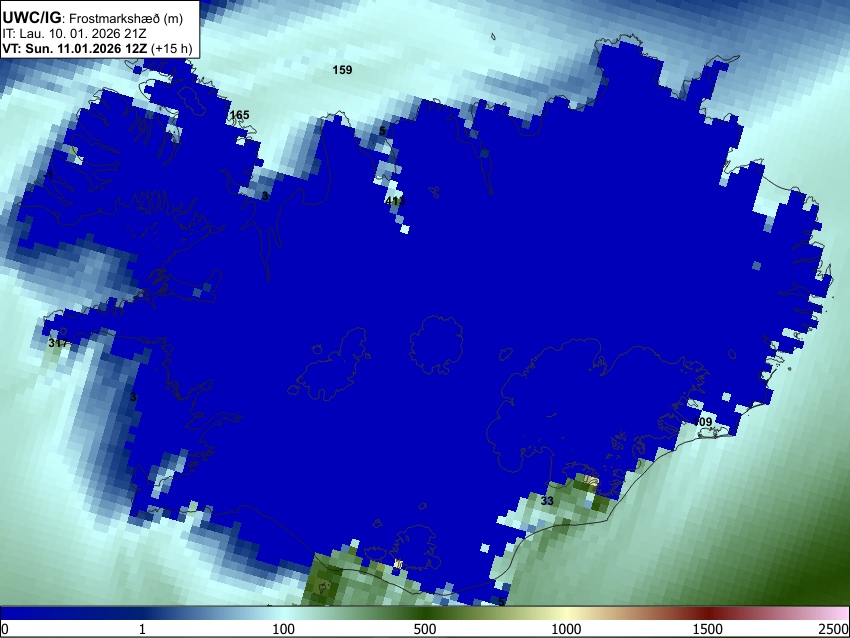Select the 413 value on the map

[395, 201]
